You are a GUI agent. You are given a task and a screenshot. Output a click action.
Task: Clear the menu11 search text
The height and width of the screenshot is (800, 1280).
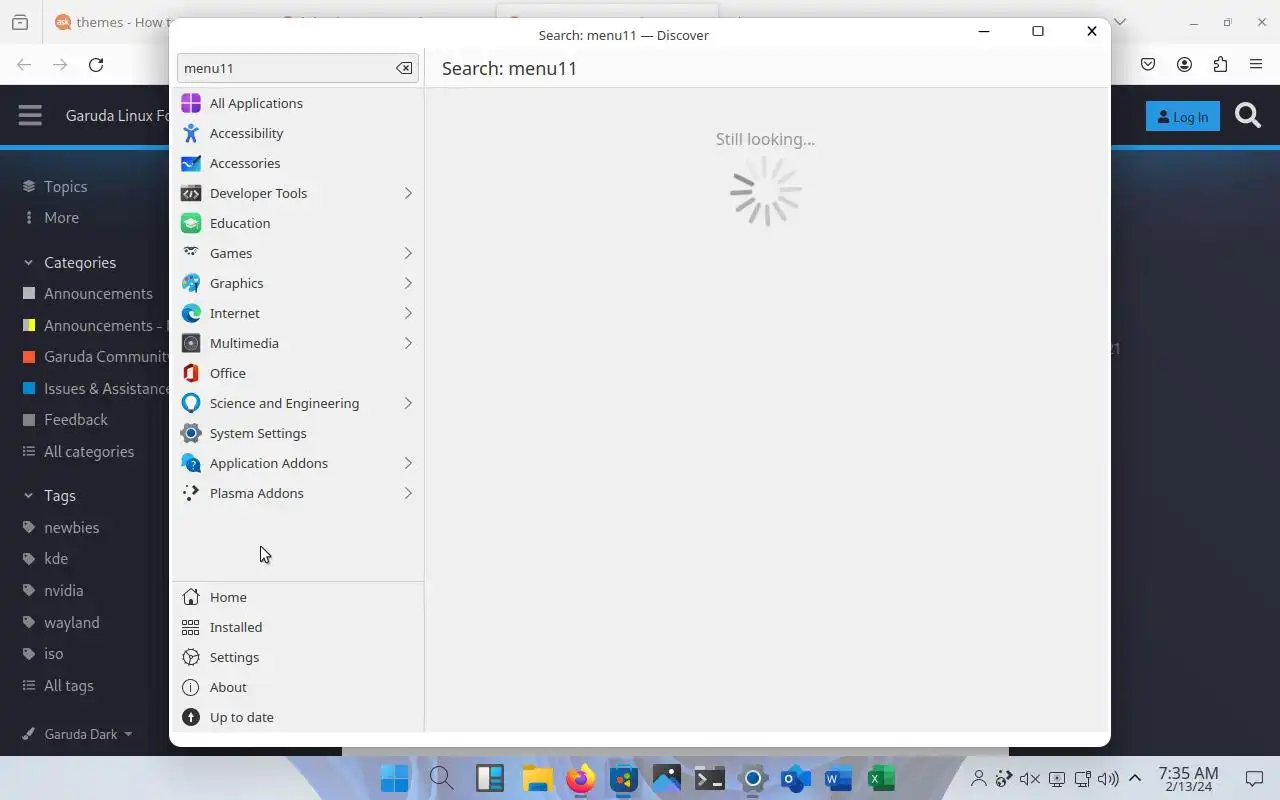[404, 68]
